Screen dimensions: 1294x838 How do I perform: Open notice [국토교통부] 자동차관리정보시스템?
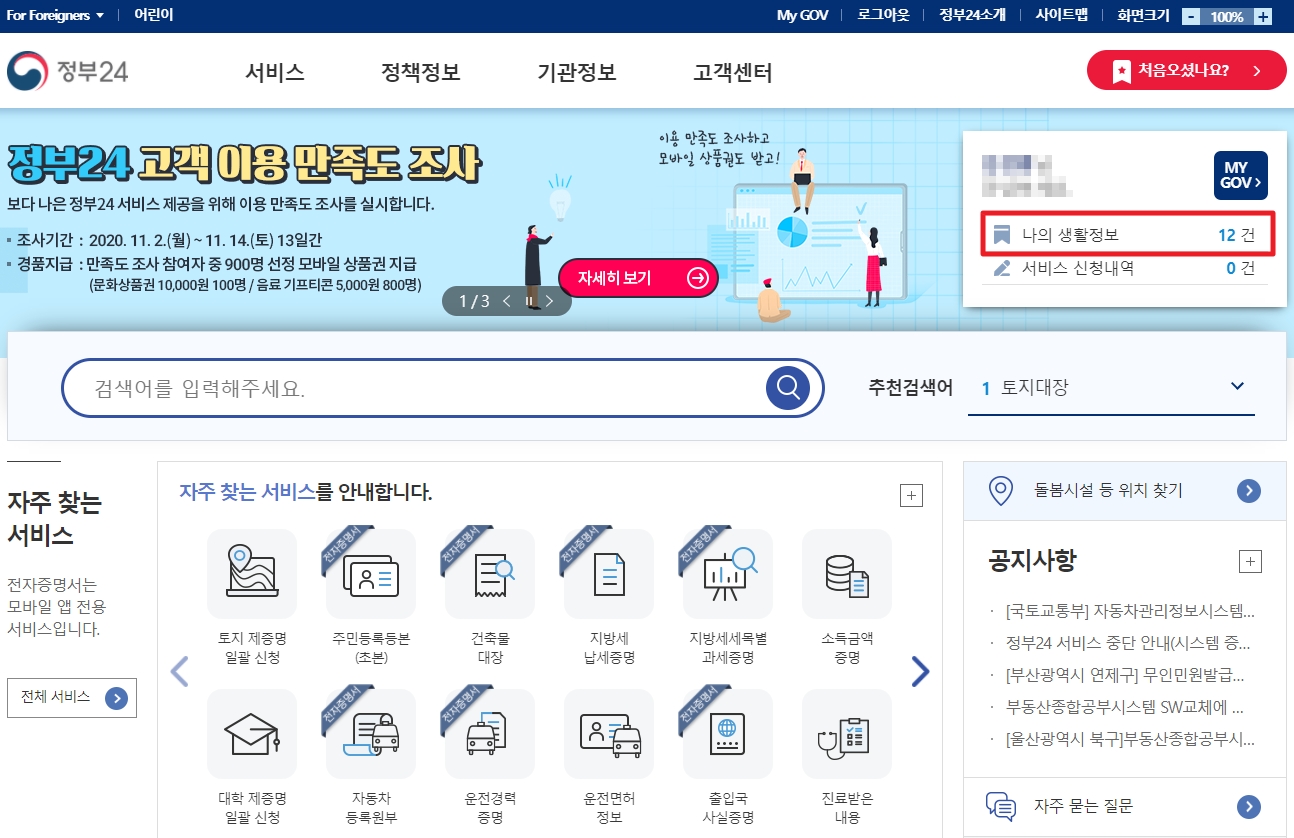[1130, 611]
